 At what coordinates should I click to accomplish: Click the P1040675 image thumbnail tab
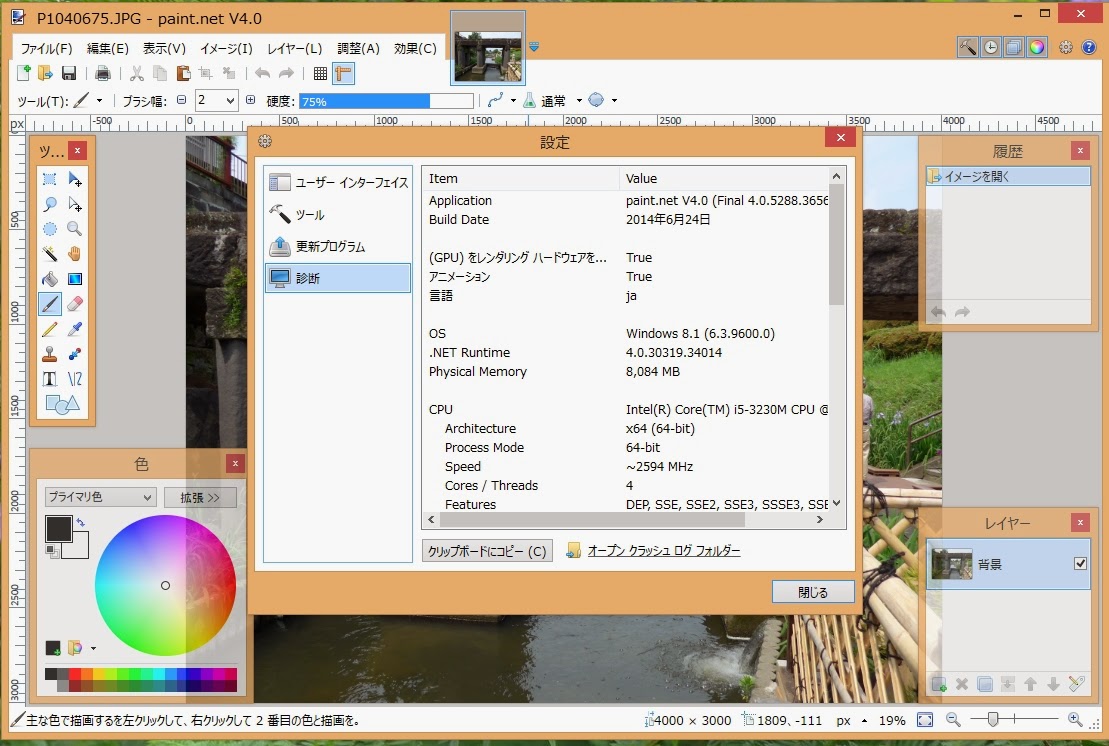[488, 48]
